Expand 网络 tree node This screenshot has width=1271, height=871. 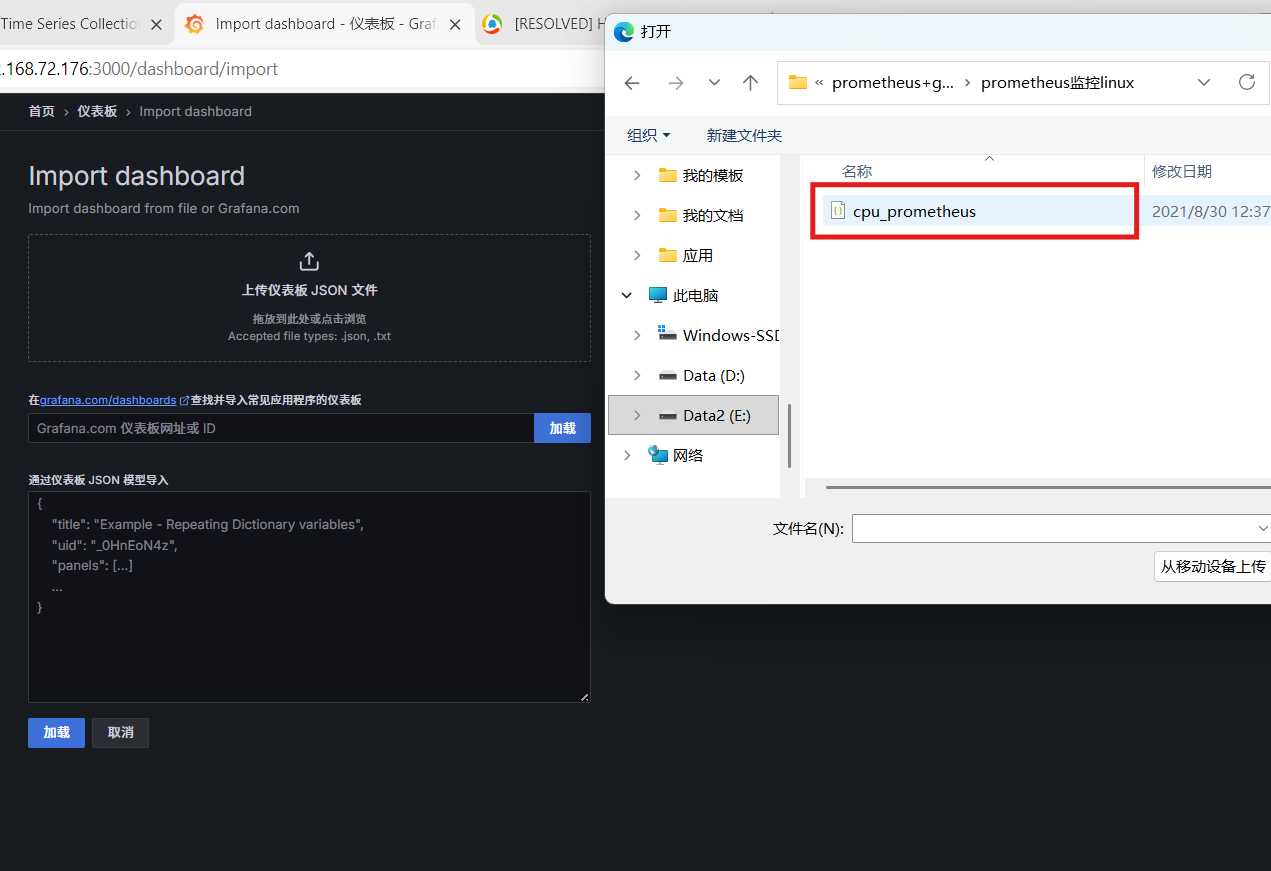tap(627, 455)
